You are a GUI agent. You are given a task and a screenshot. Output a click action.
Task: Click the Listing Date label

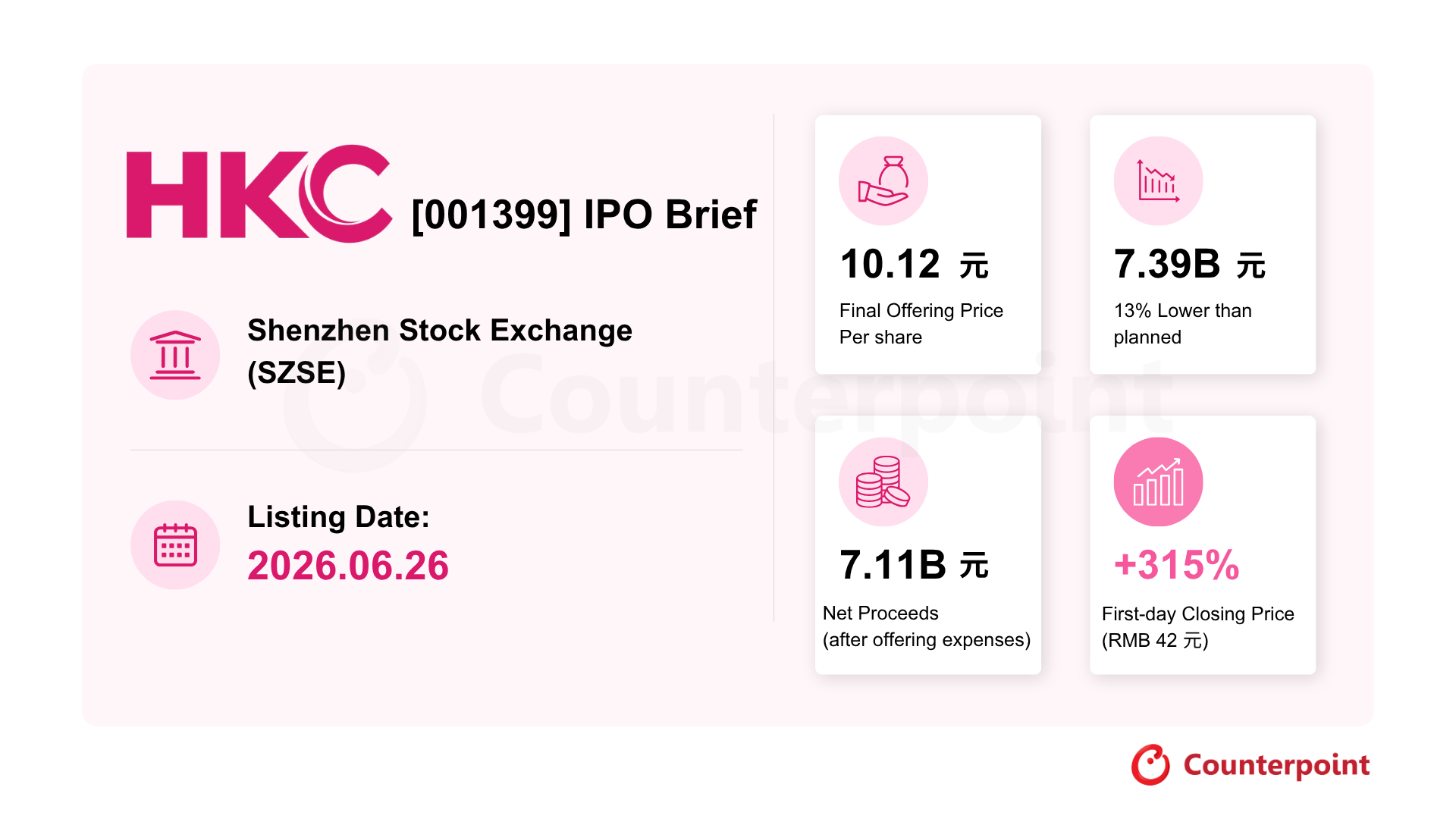338,516
